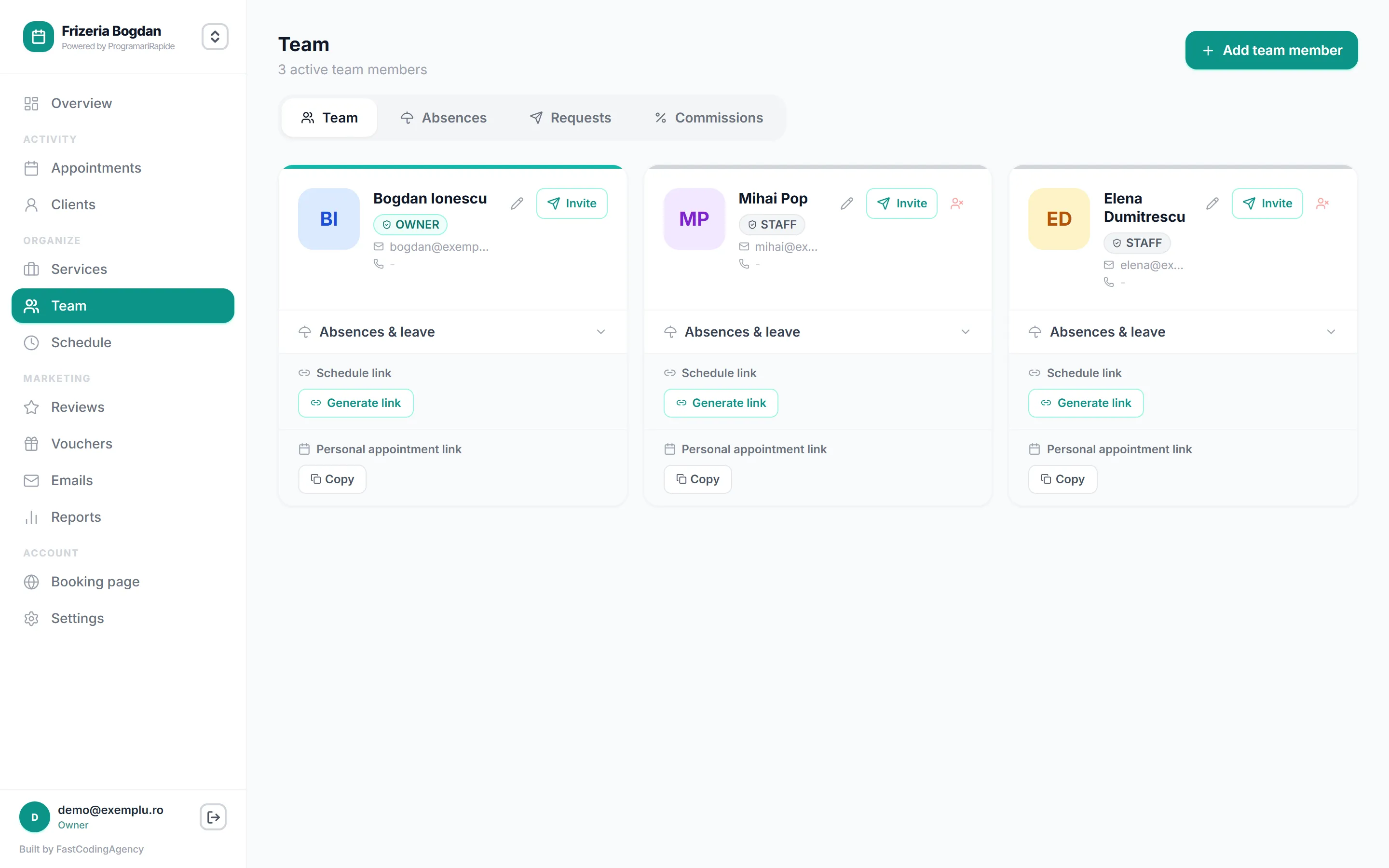
Task: Invite Elena Dumitrescu
Action: tap(1267, 203)
